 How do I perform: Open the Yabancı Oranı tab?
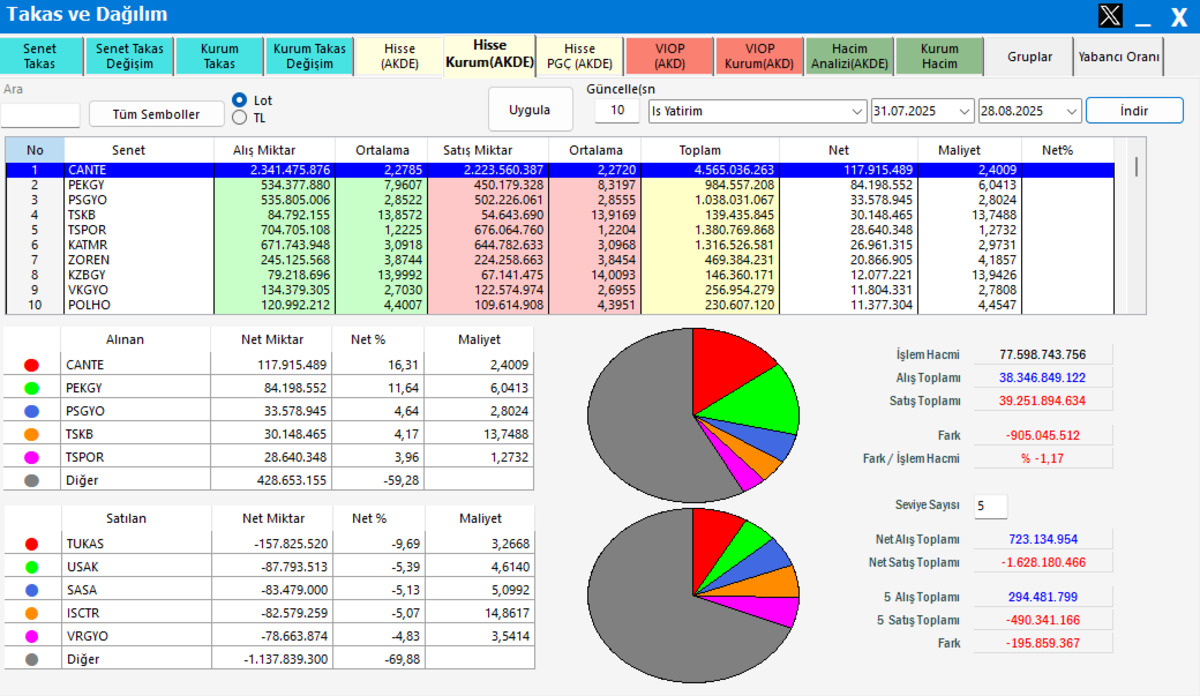[1119, 57]
